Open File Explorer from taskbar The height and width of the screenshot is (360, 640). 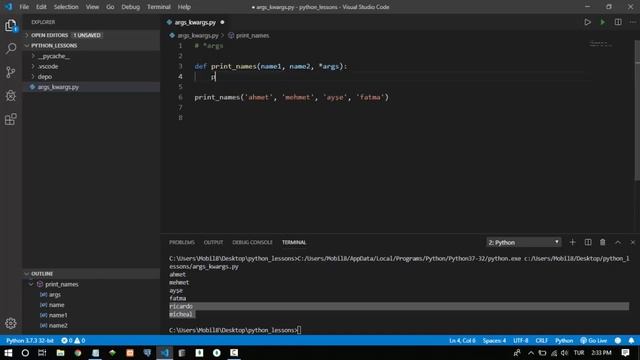(60, 353)
